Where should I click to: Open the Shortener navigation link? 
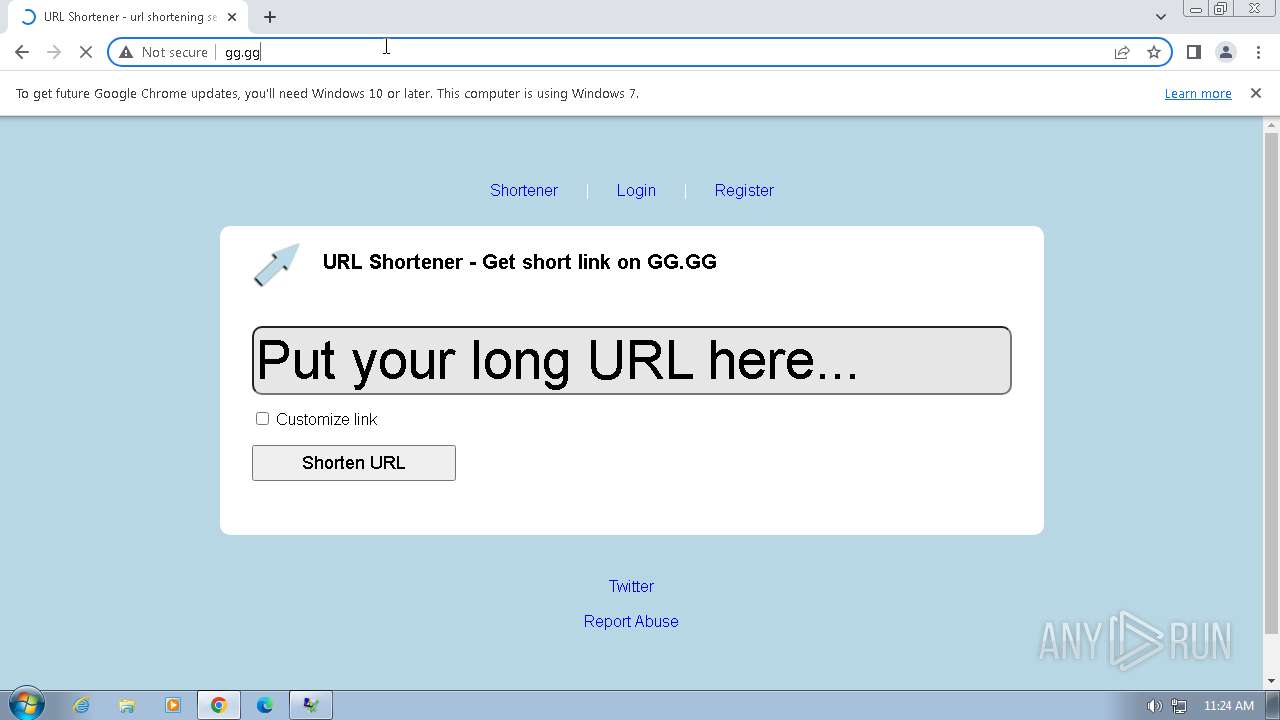(524, 190)
